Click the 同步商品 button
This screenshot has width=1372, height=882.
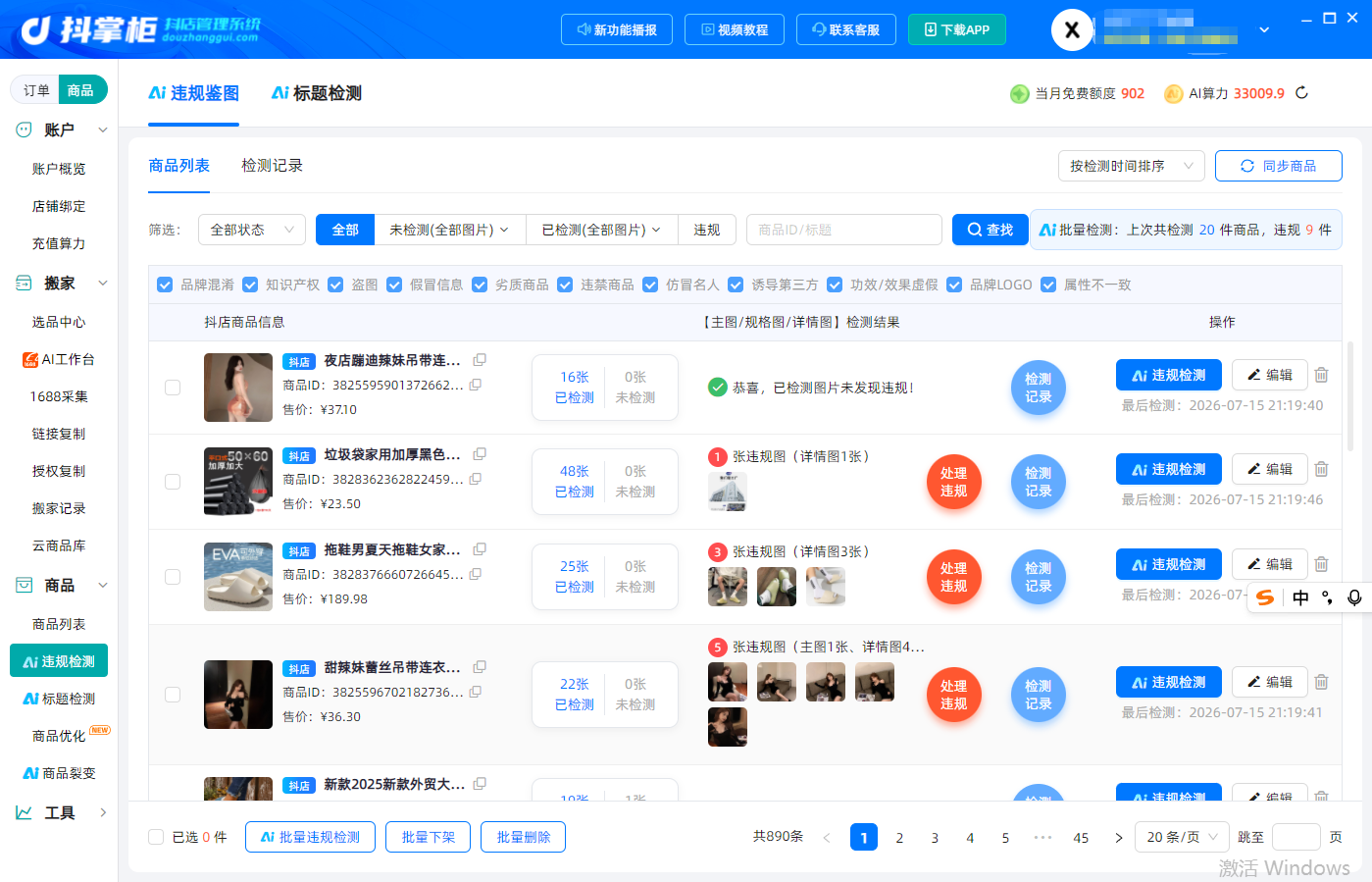1279,166
